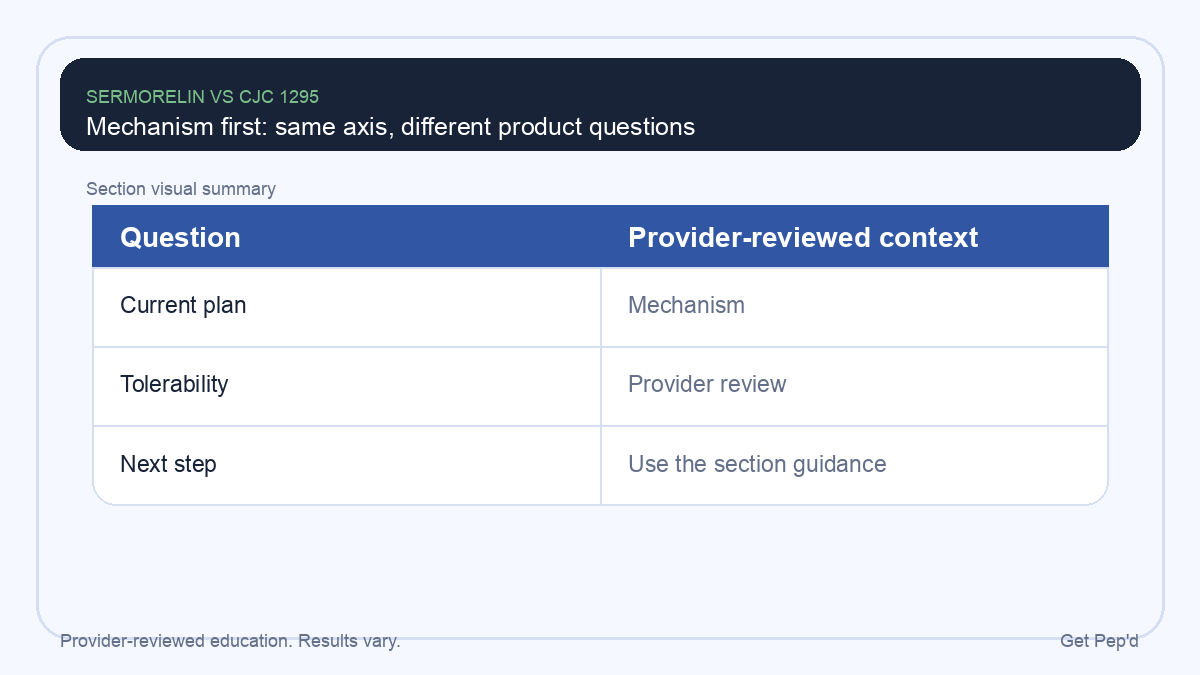This screenshot has height=675, width=1200.
Task: Select the Provider-reviewed context column header
Action: click(855, 237)
